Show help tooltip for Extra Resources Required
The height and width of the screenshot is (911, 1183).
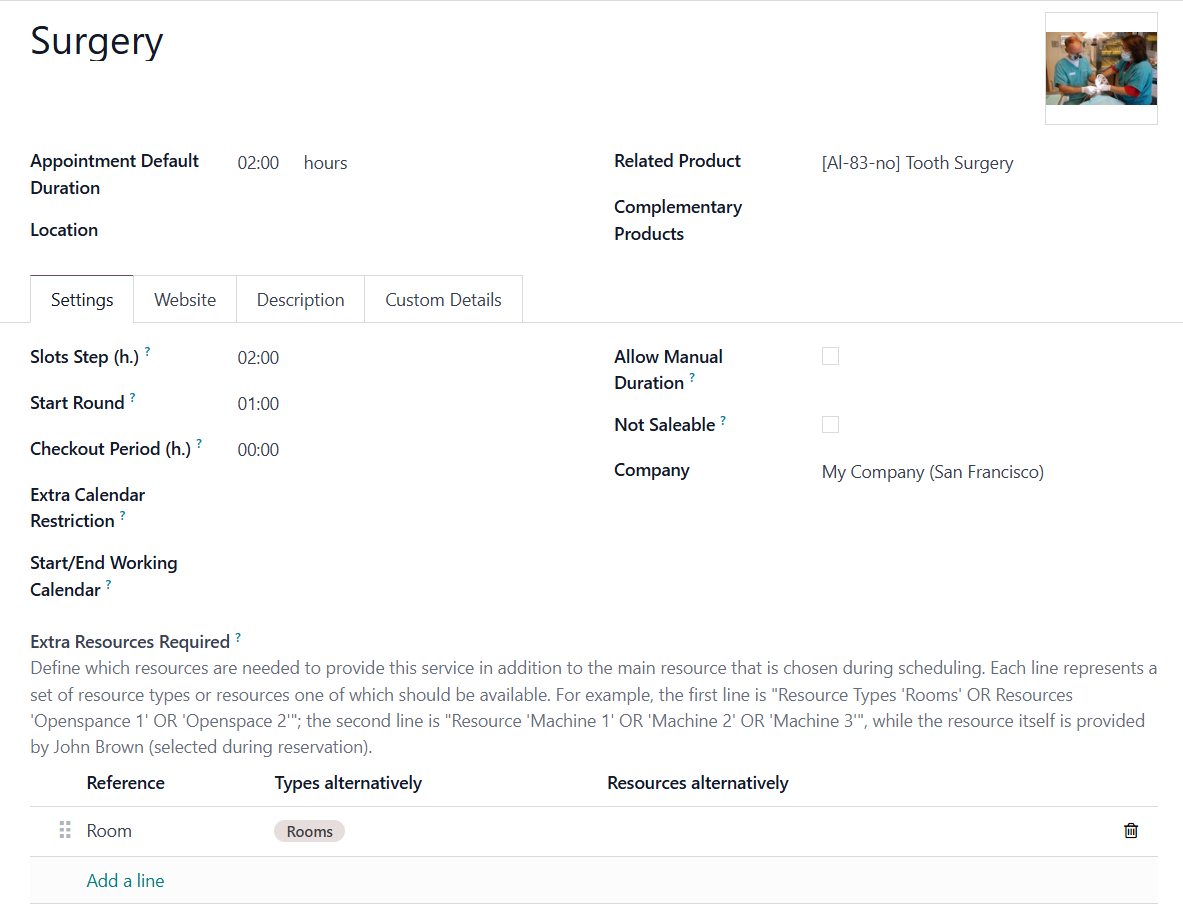click(238, 637)
